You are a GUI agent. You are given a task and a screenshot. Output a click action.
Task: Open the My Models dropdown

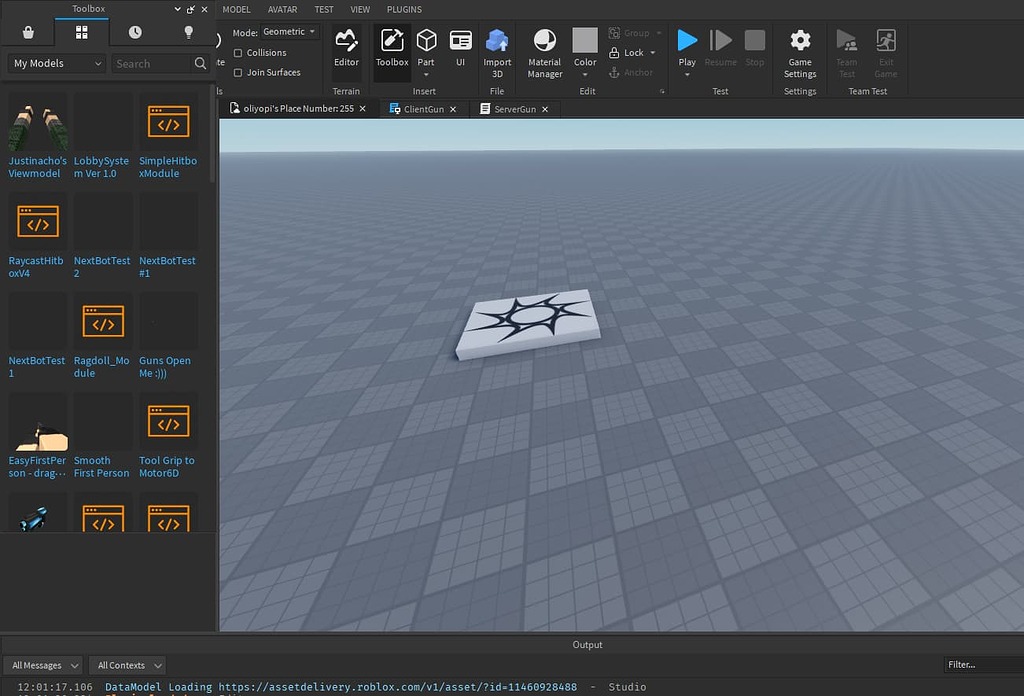point(54,63)
